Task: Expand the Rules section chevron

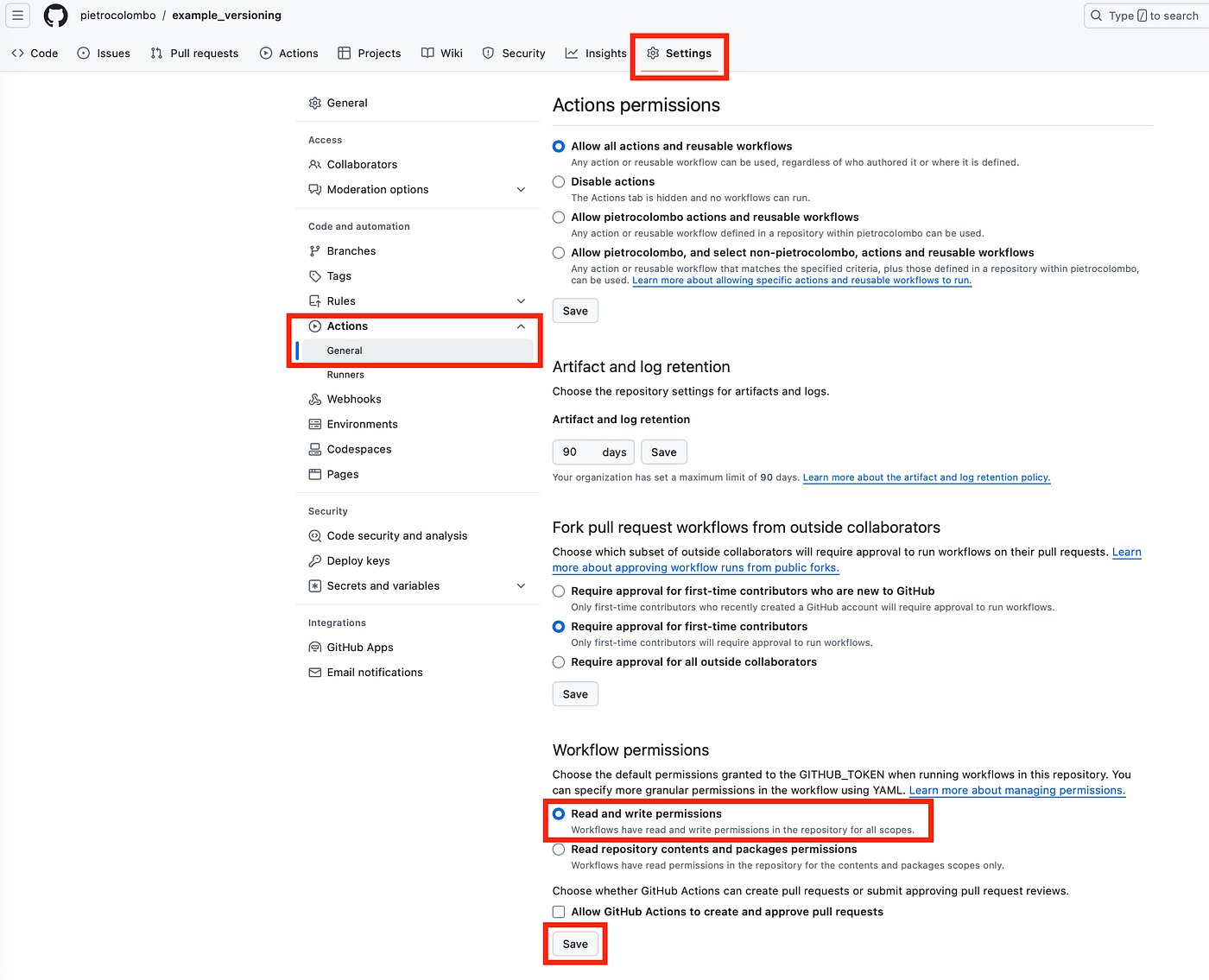Action: [521, 301]
